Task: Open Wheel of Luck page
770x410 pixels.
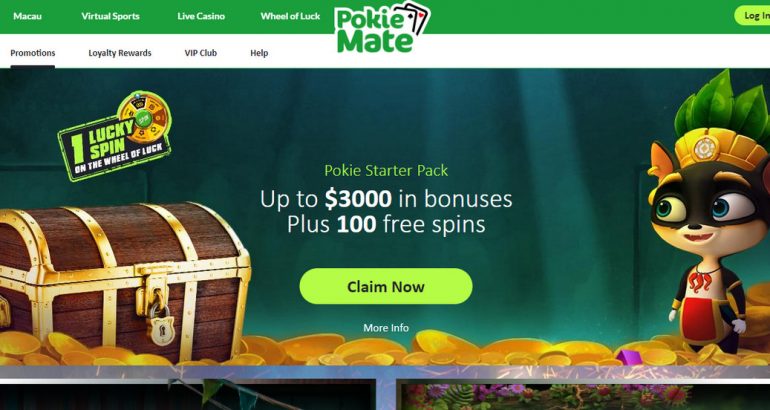Action: pyautogui.click(x=290, y=16)
